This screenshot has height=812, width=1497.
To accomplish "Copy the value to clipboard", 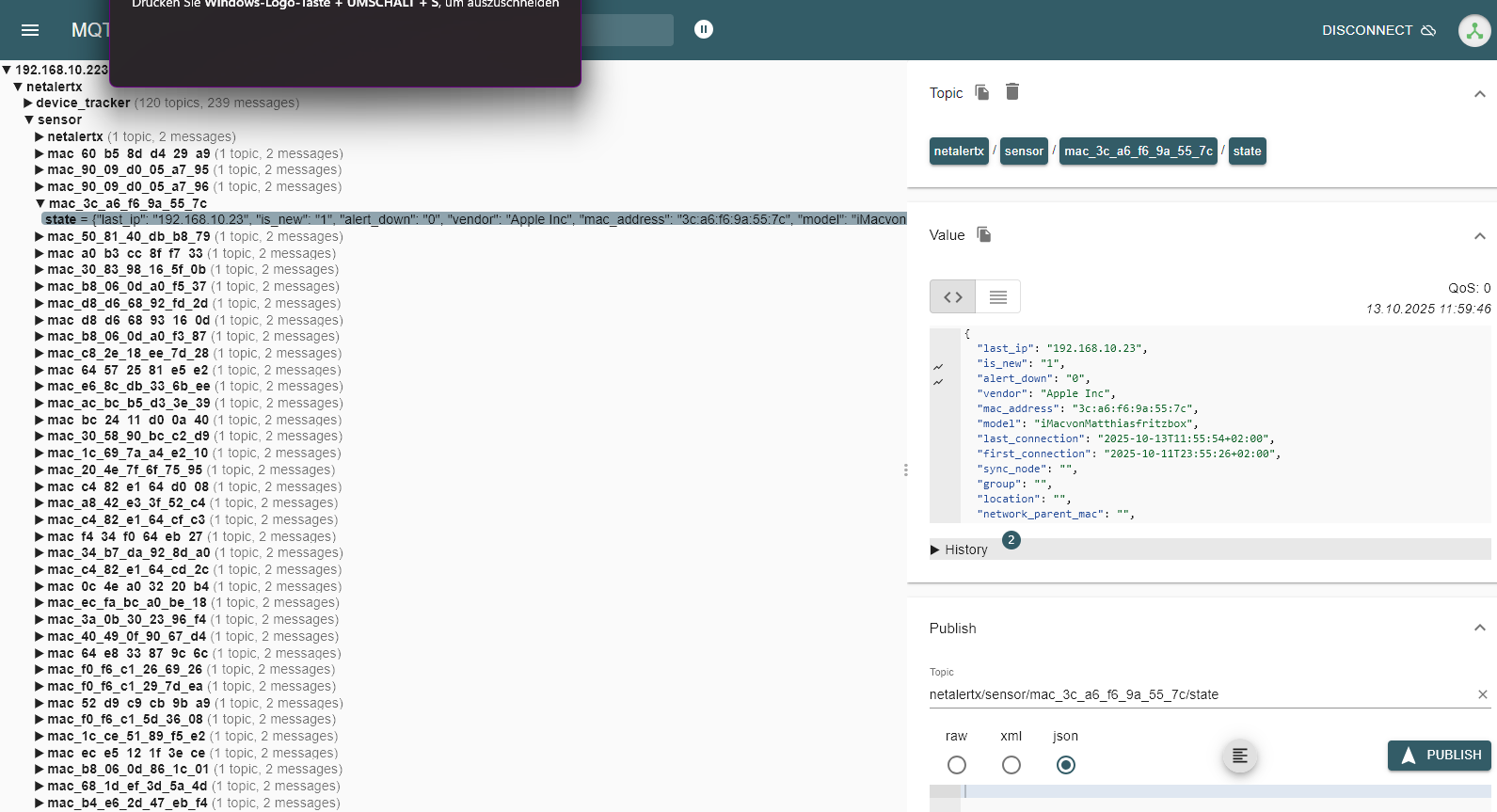I will [984, 234].
